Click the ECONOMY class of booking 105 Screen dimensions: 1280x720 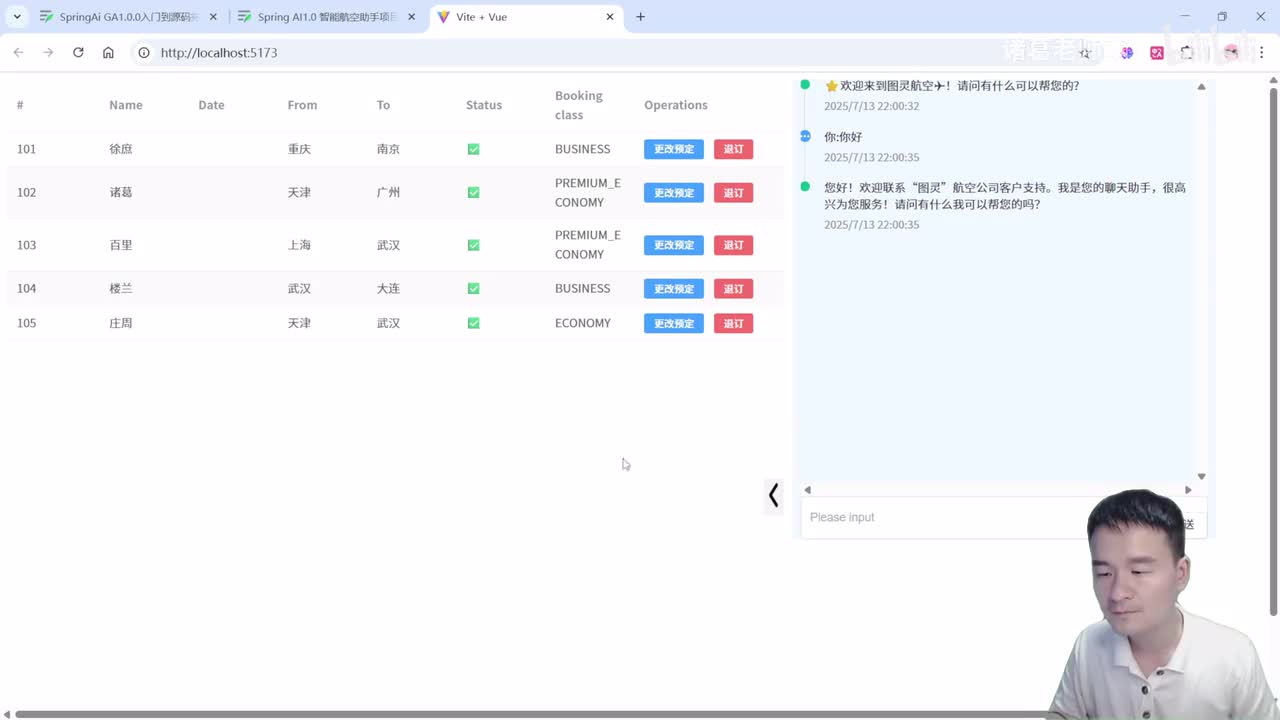(x=583, y=323)
